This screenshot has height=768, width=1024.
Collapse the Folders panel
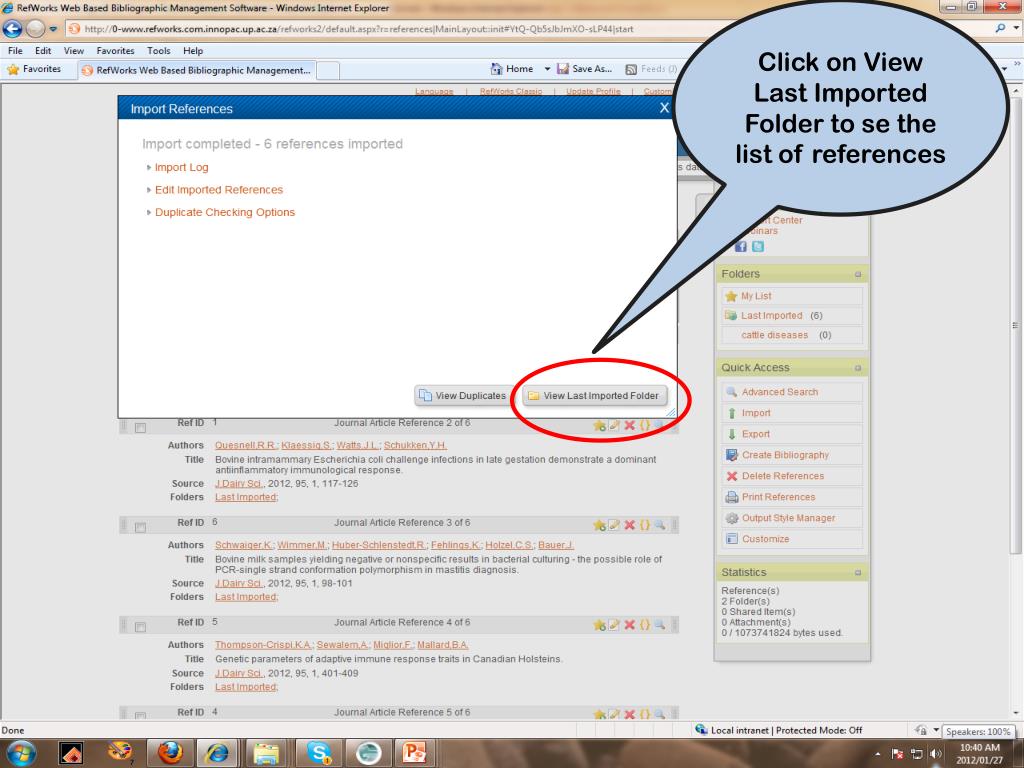click(x=858, y=274)
